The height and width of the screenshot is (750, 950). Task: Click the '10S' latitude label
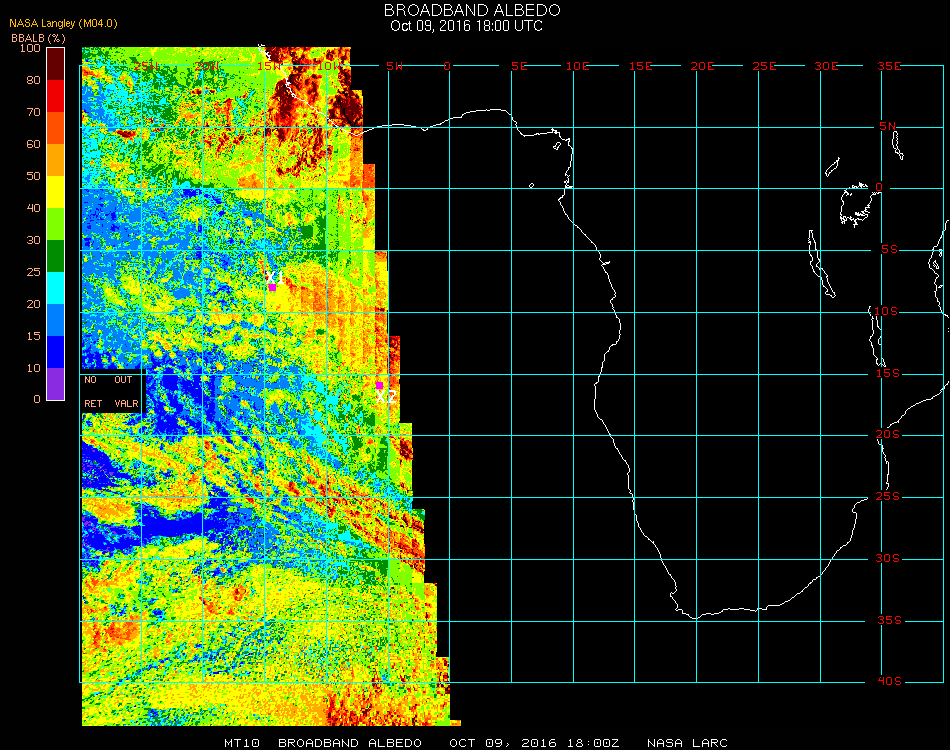click(x=886, y=311)
